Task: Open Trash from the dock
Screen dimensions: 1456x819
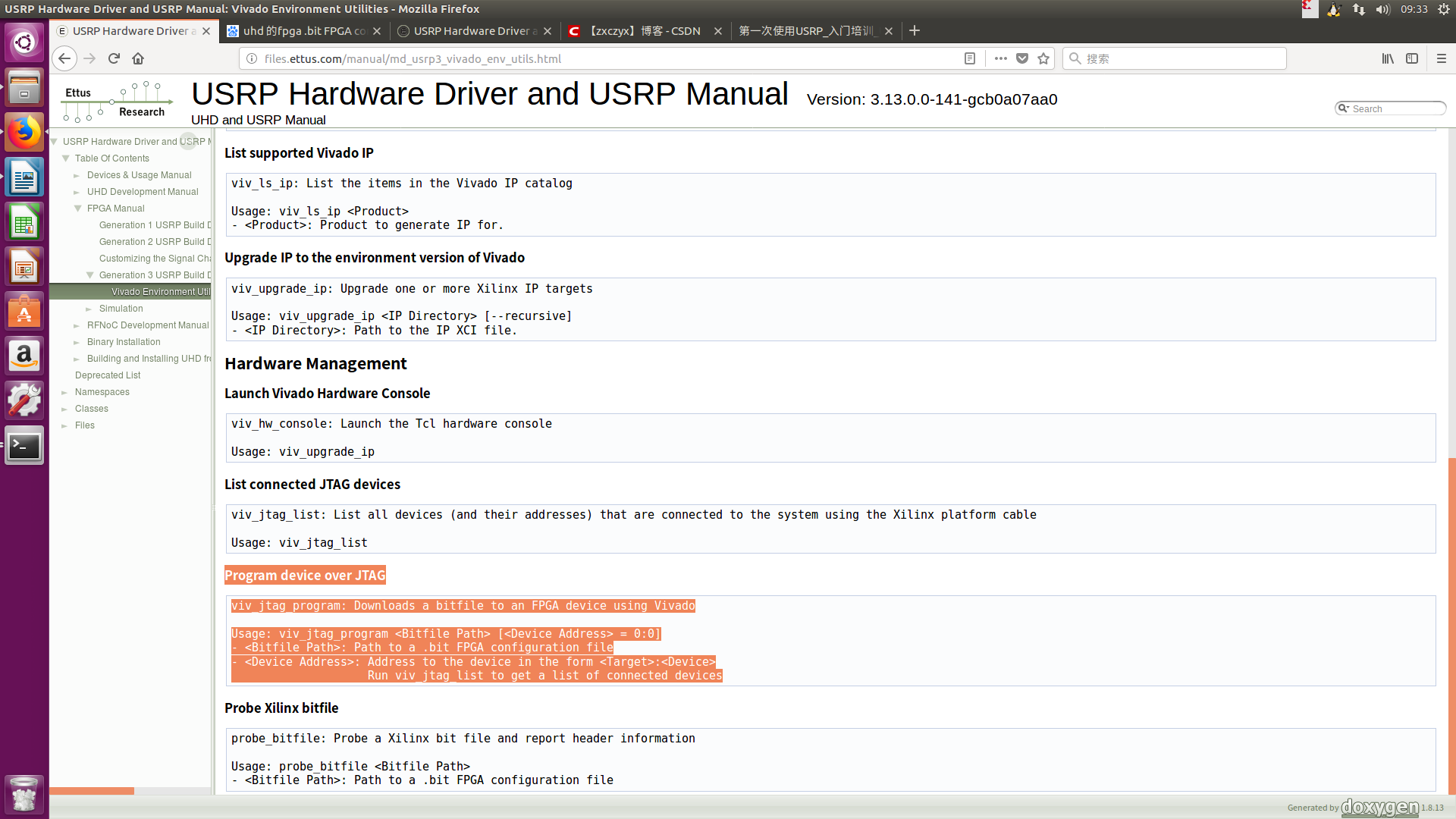Action: (24, 795)
